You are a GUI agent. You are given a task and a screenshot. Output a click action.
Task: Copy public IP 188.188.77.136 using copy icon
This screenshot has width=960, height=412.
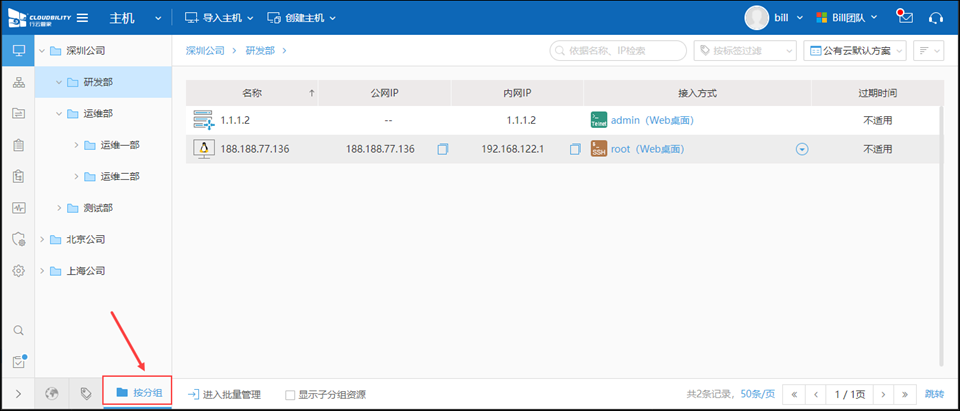443,149
